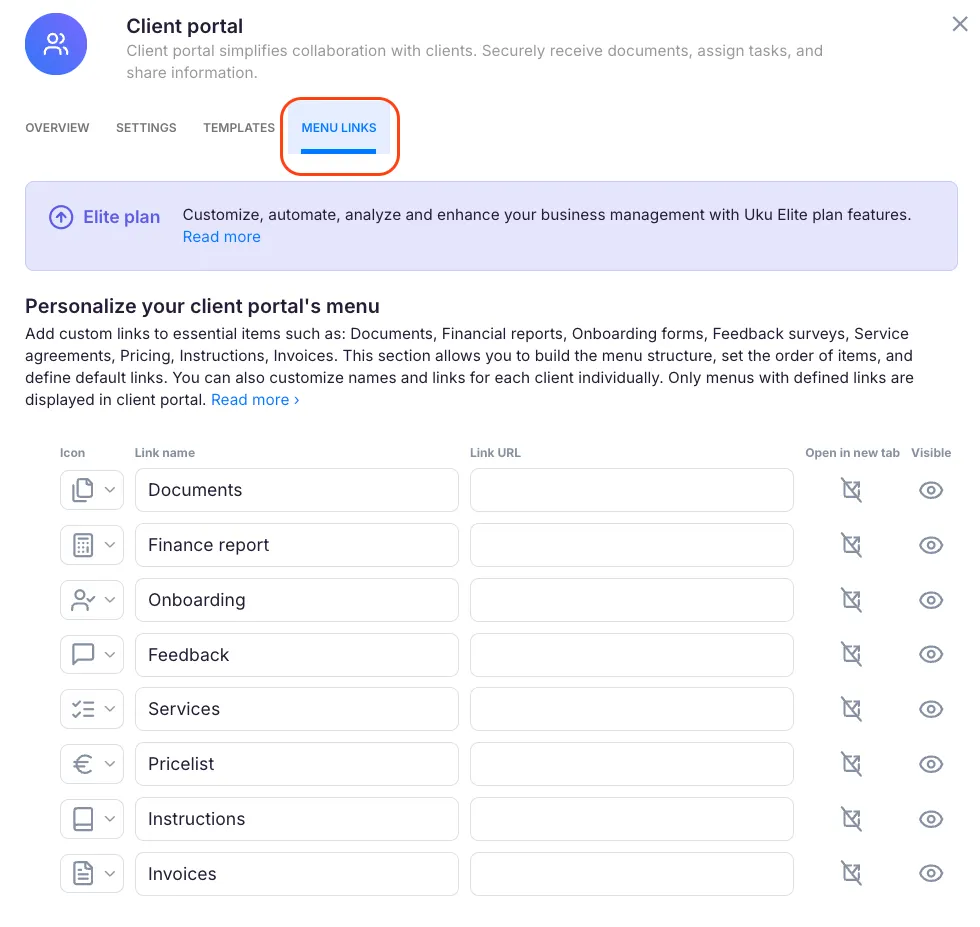Screen dimensions: 980x927
Task: Toggle open in new tab for Invoices
Action: (x=851, y=874)
